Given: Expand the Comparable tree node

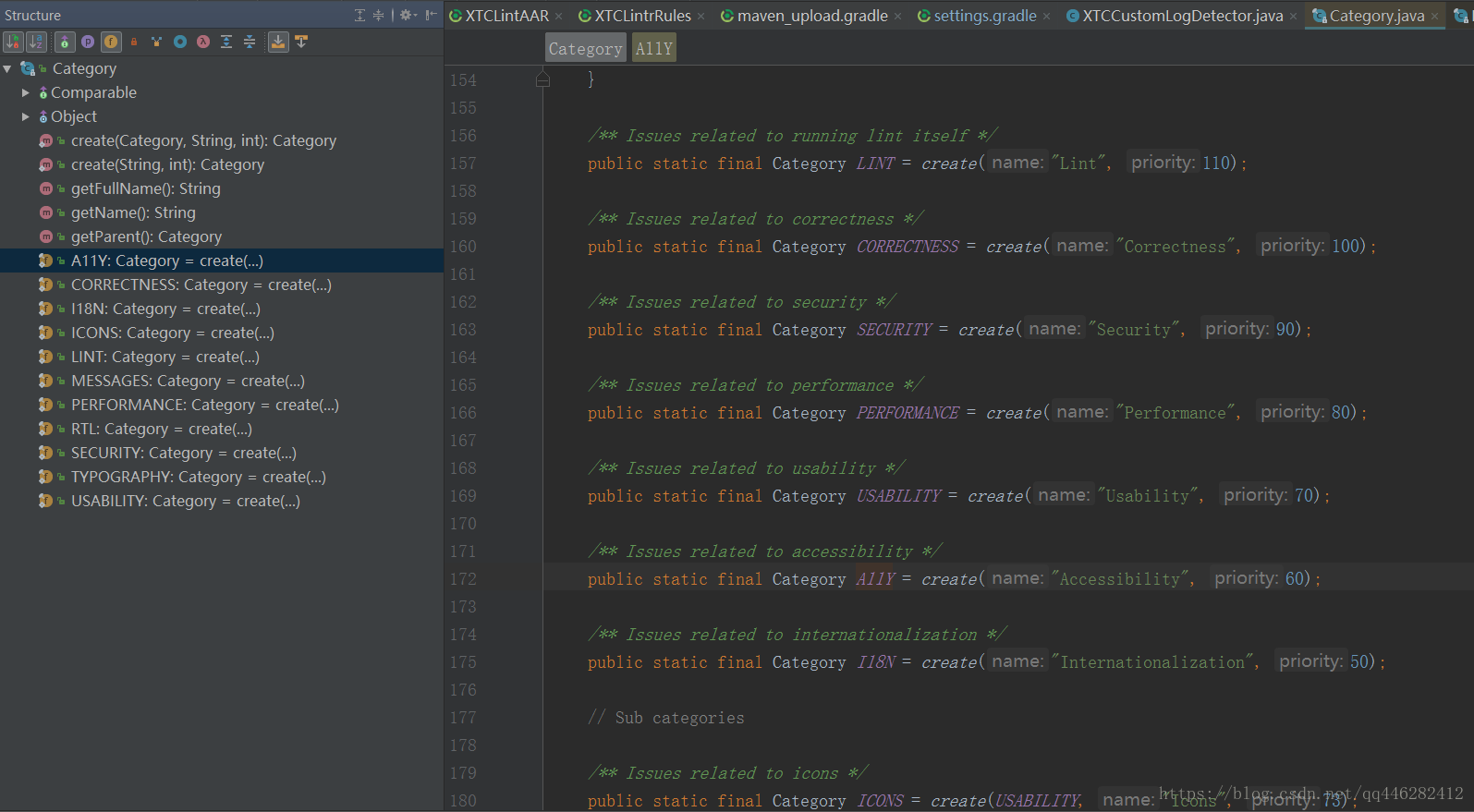Looking at the screenshot, I should tap(26, 92).
